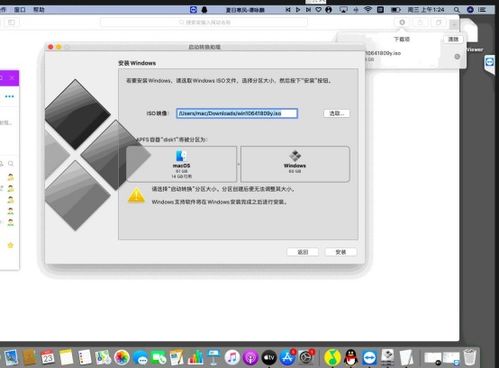Click Safari new tab plus button
Image resolution: width=499 pixels, height=368 pixels.
coord(454,24)
